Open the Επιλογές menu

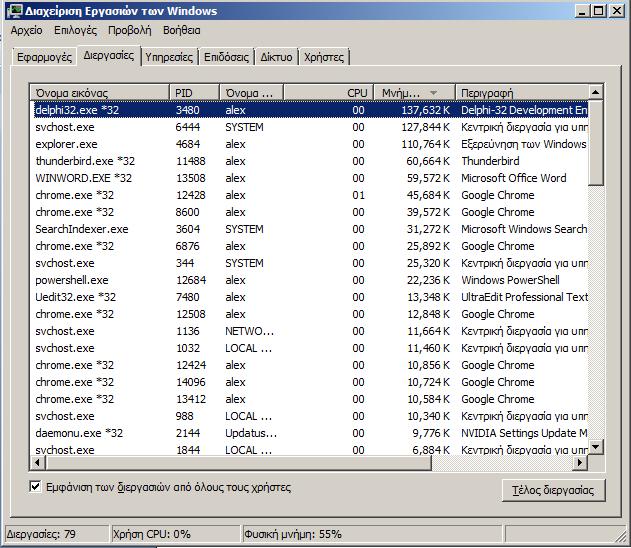click(76, 31)
